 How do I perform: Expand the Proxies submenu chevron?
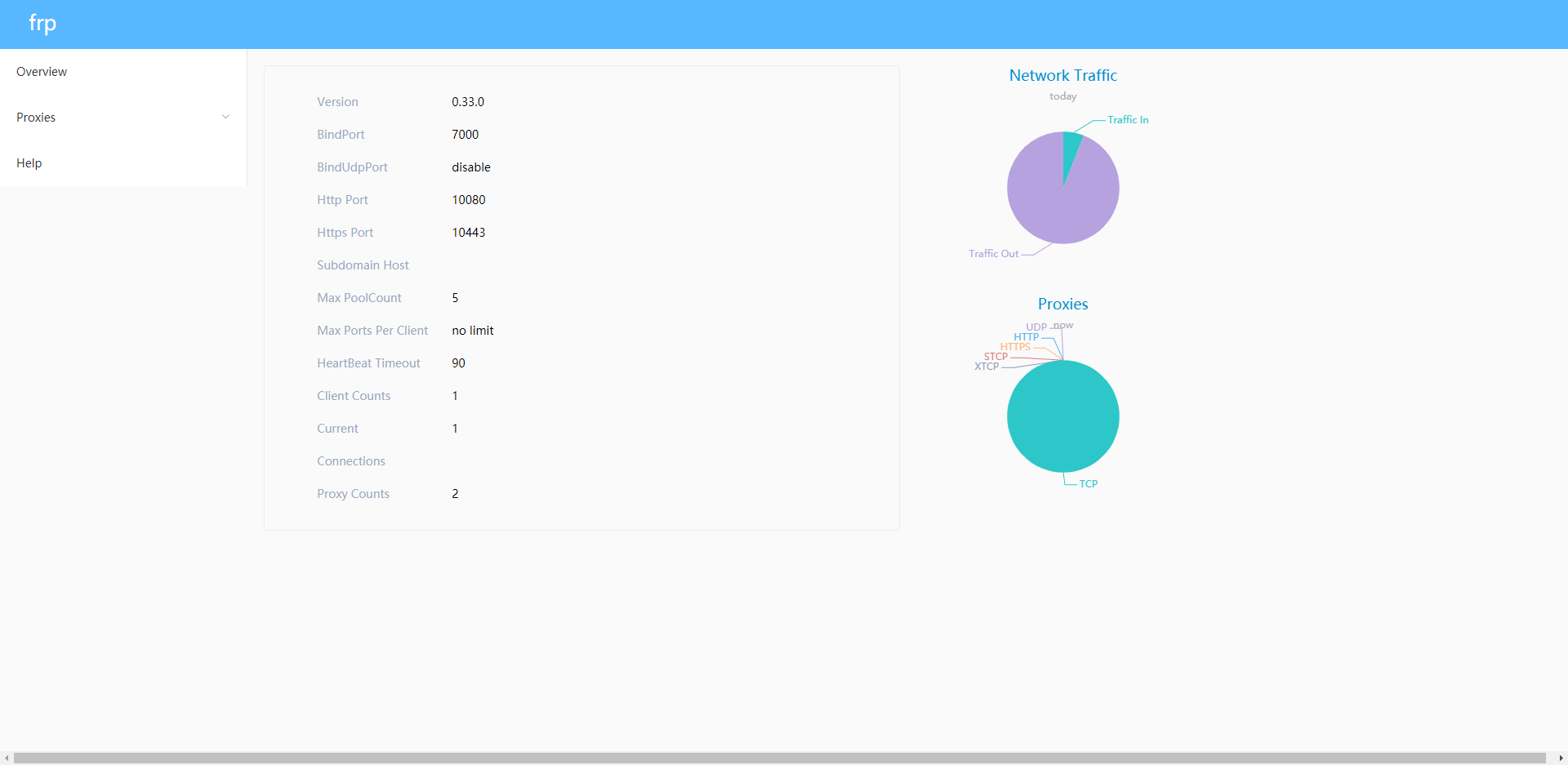(x=226, y=117)
